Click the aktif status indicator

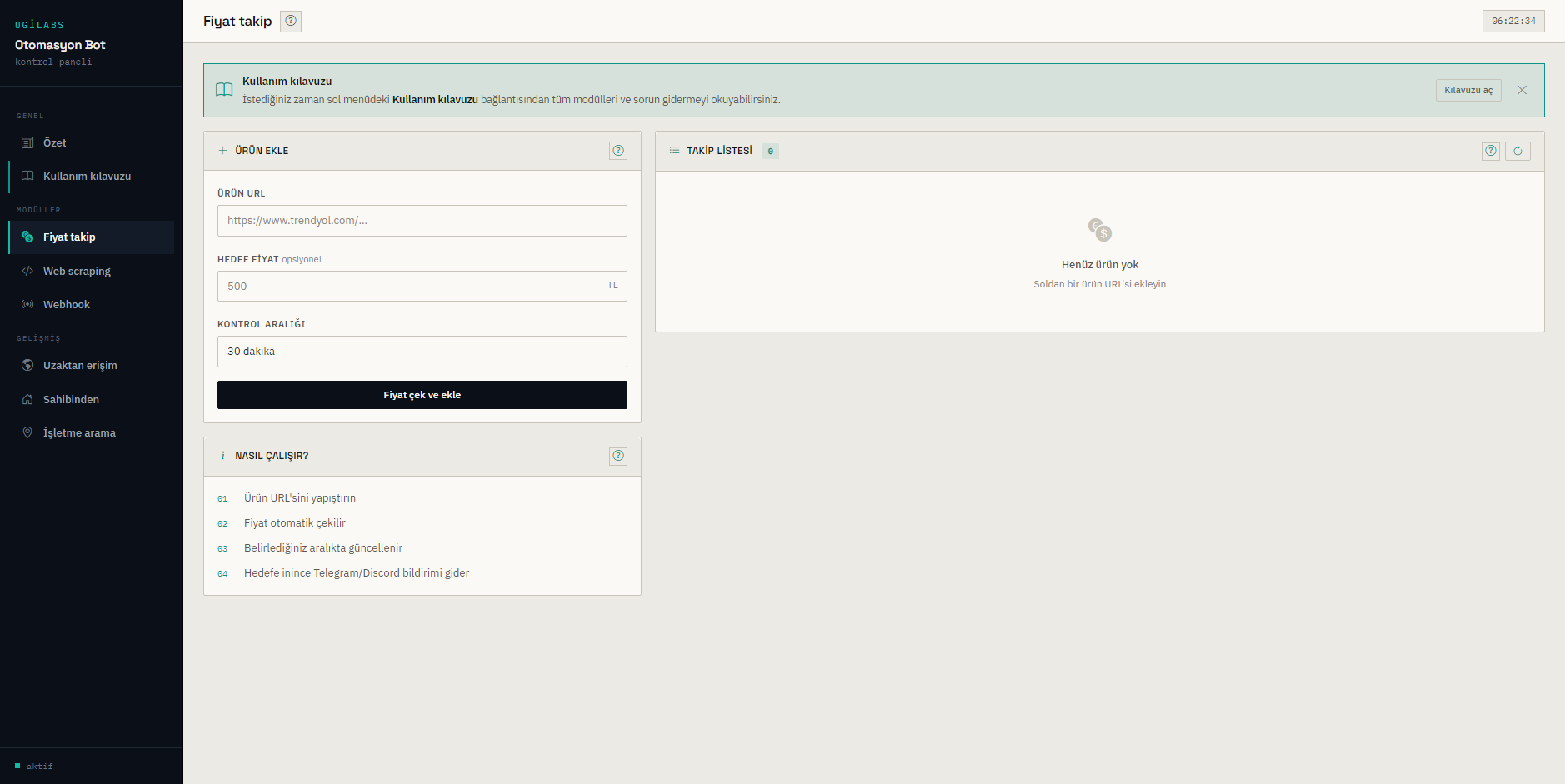(x=34, y=766)
